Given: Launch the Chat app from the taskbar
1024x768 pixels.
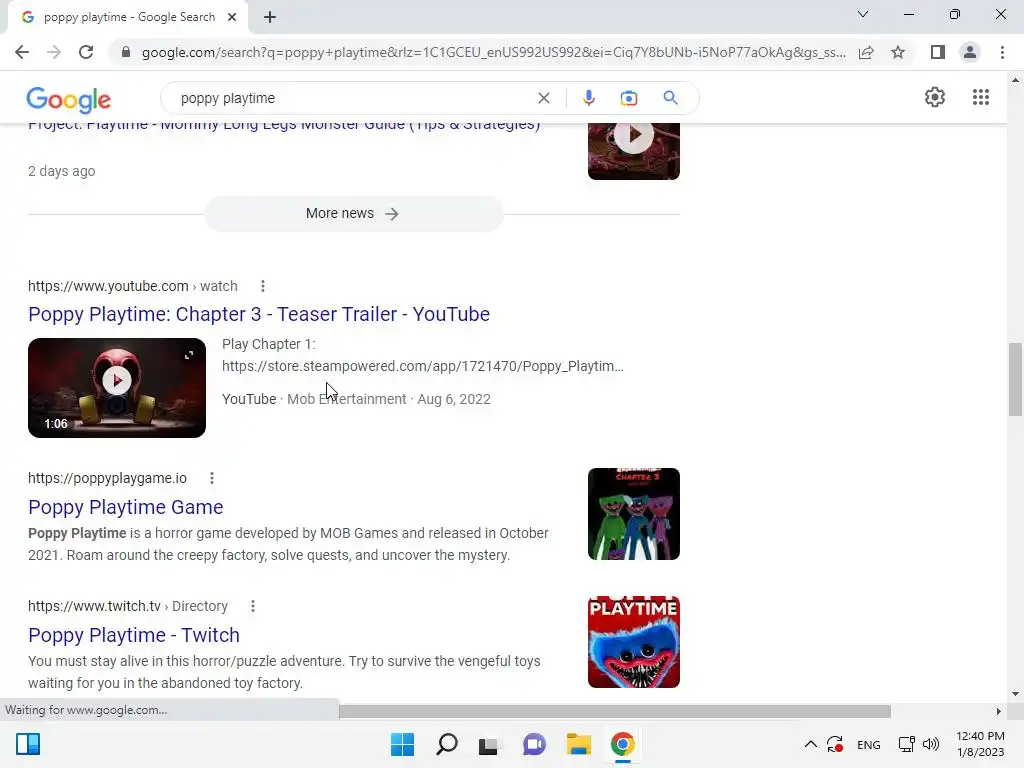Looking at the screenshot, I should (534, 744).
